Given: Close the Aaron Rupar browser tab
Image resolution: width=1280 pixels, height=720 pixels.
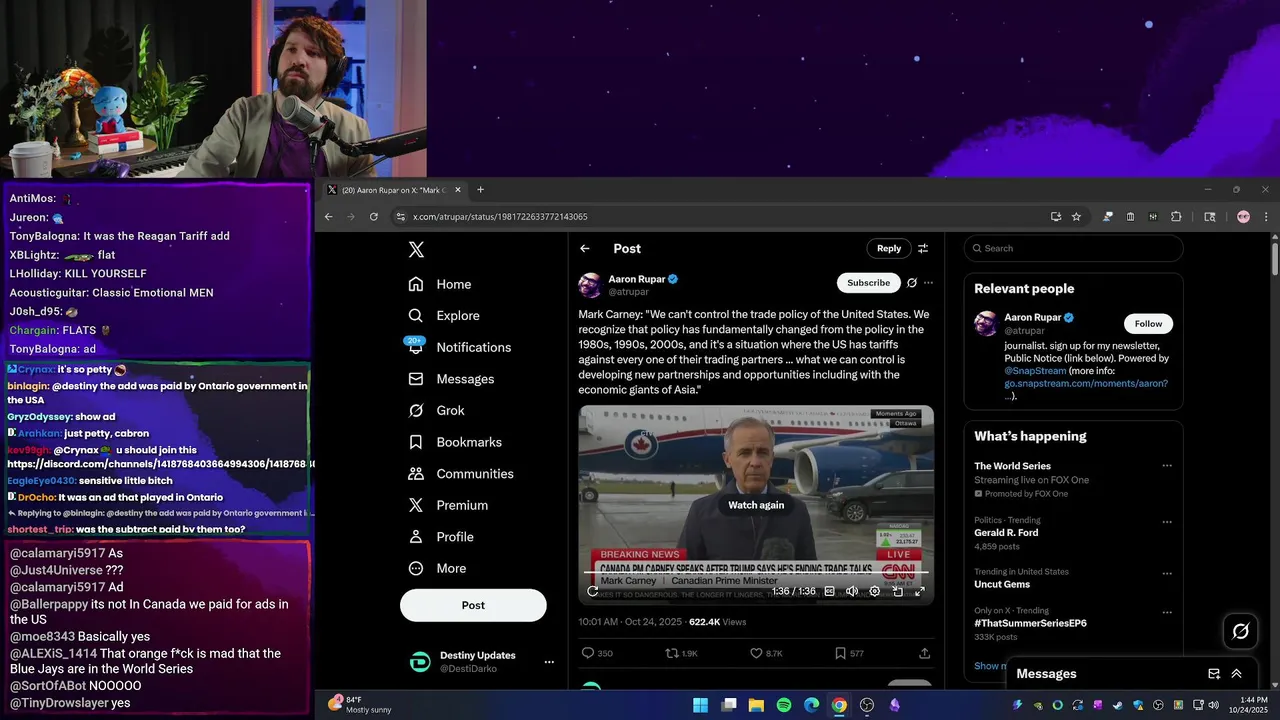Looking at the screenshot, I should pyautogui.click(x=458, y=190).
